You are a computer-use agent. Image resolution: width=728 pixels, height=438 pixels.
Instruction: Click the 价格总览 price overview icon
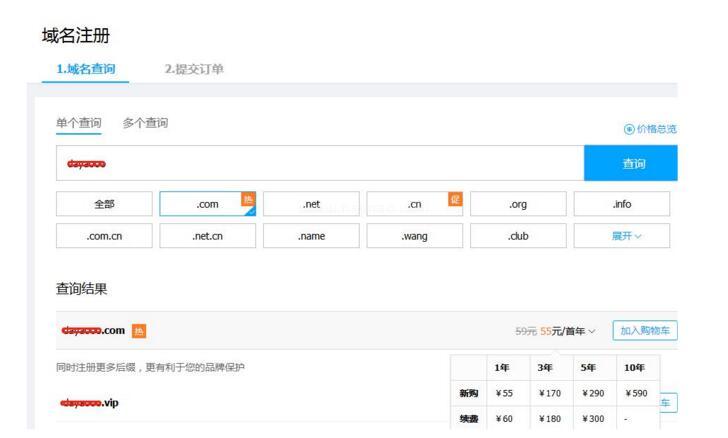627,129
